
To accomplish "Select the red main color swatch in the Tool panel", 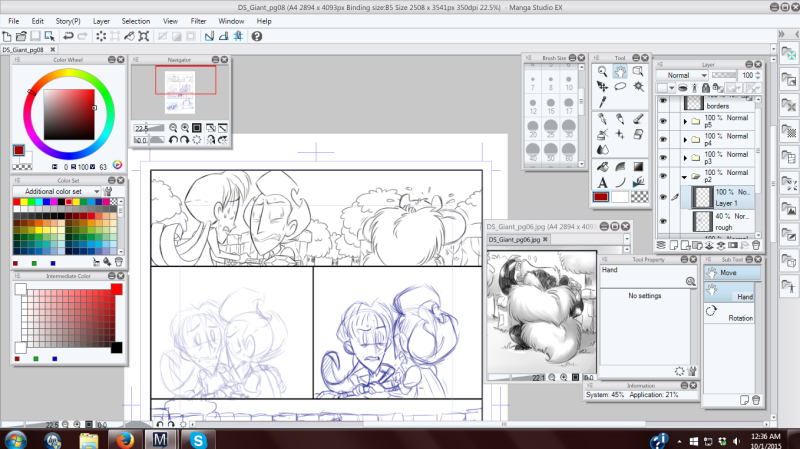I will (x=602, y=197).
